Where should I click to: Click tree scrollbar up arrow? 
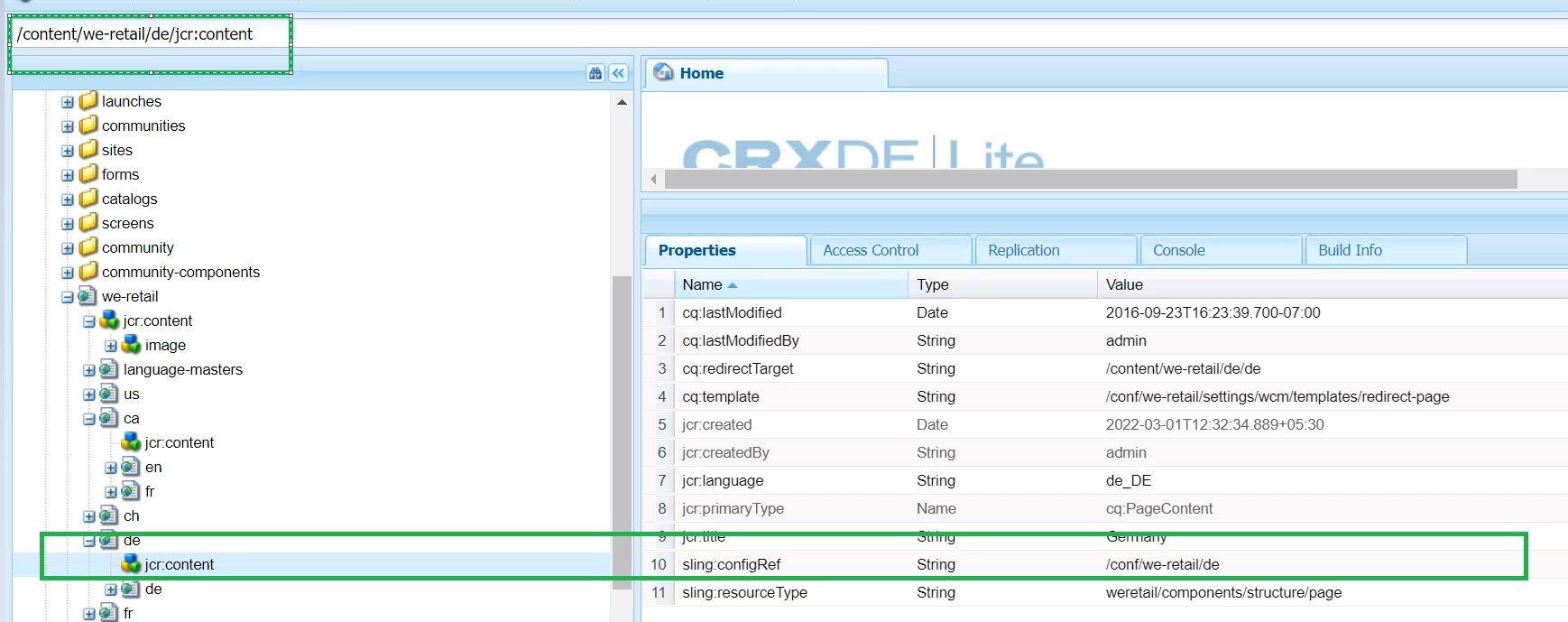622,102
